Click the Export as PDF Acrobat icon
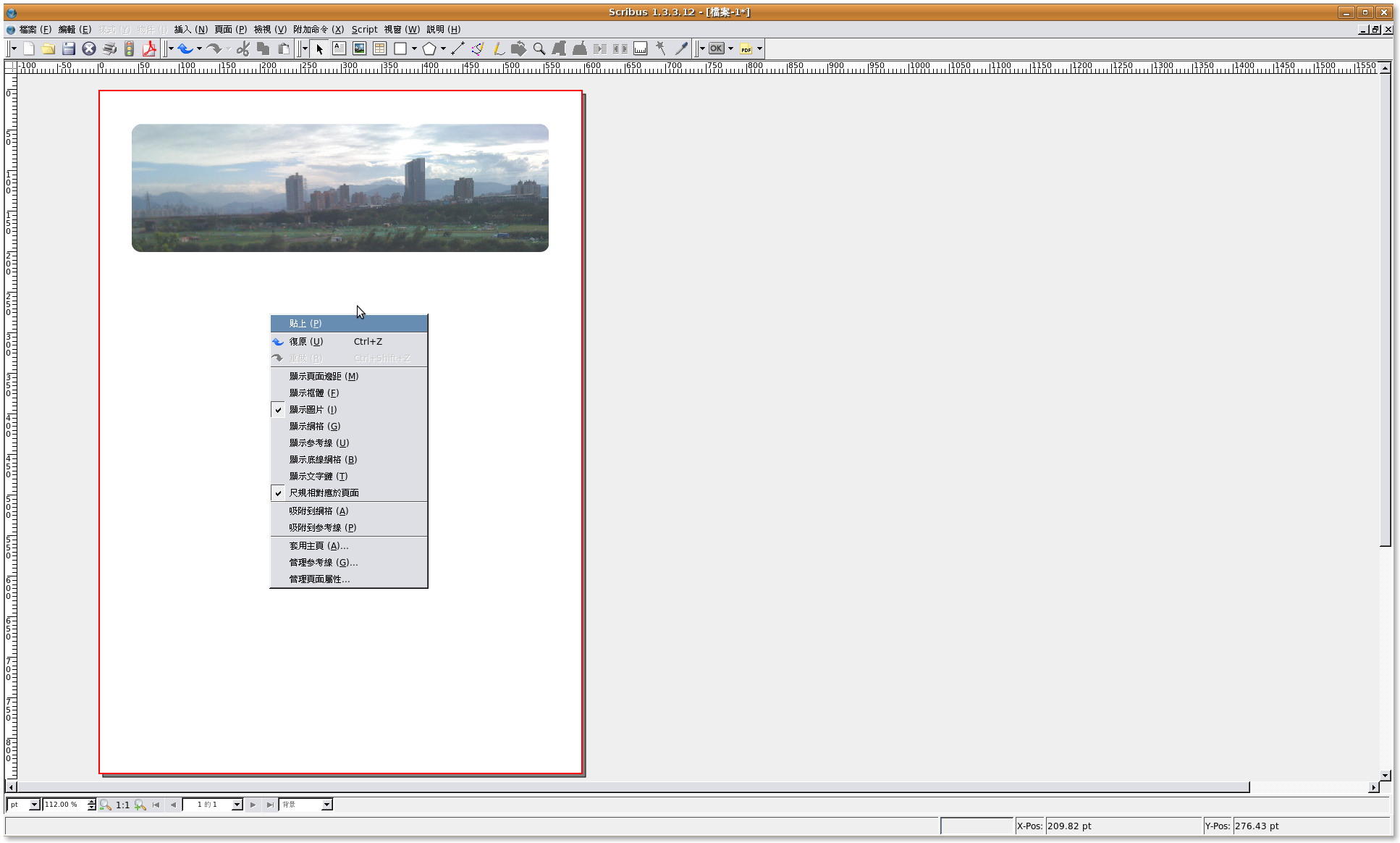The width and height of the screenshot is (1400, 843). (x=149, y=49)
